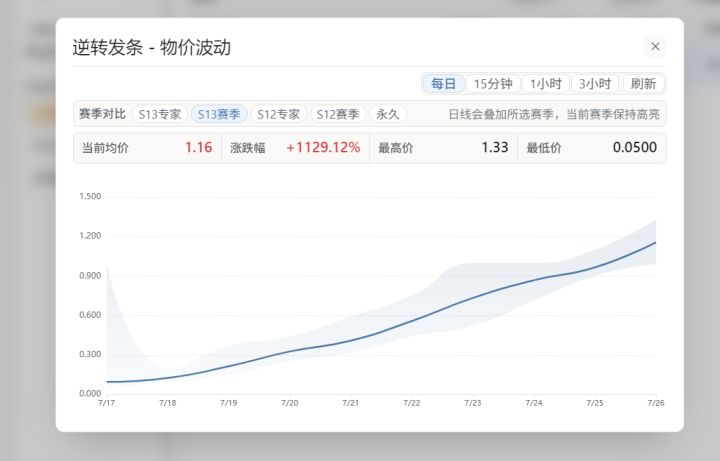
Task: Select the 每日 interval tab
Action: (x=444, y=84)
